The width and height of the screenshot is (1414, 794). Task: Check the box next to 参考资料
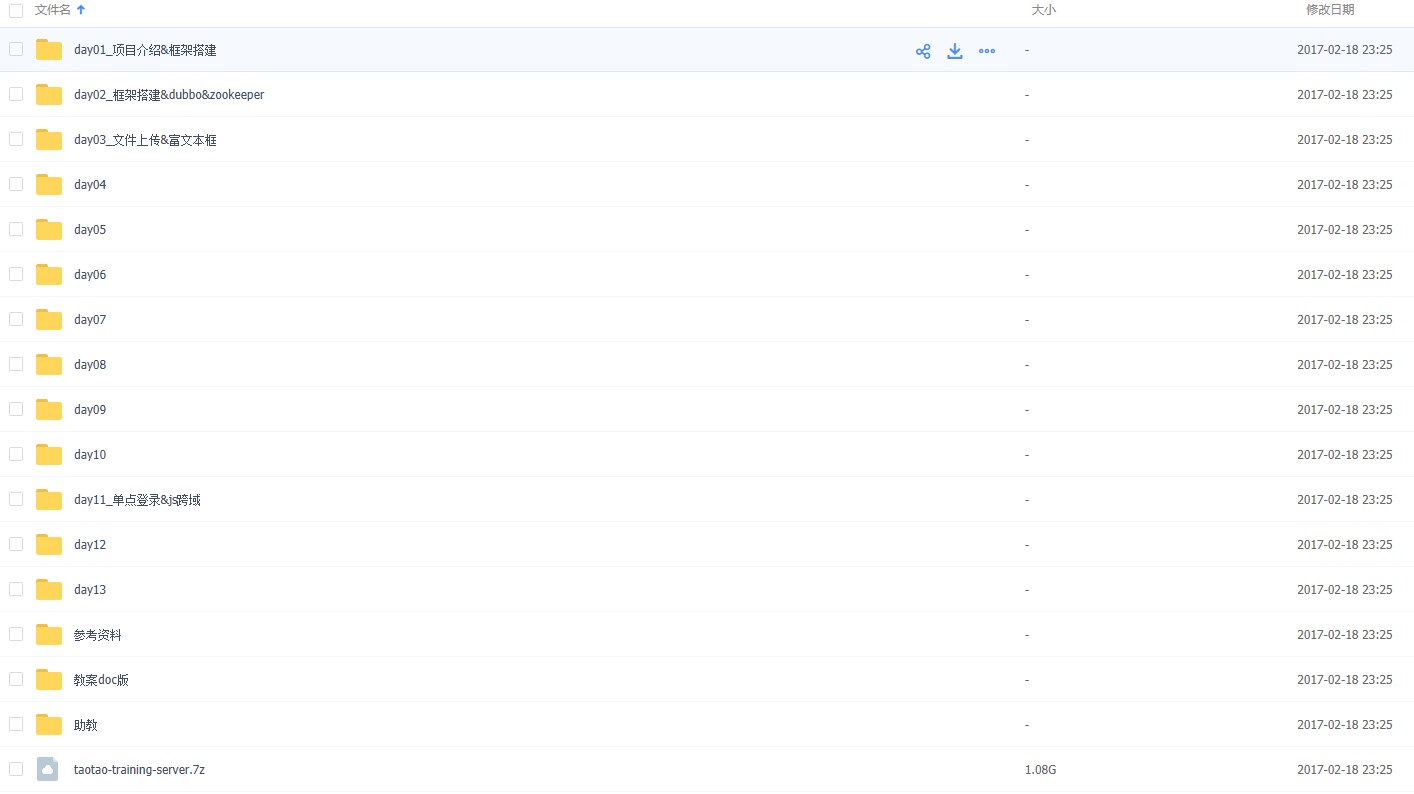[16, 634]
